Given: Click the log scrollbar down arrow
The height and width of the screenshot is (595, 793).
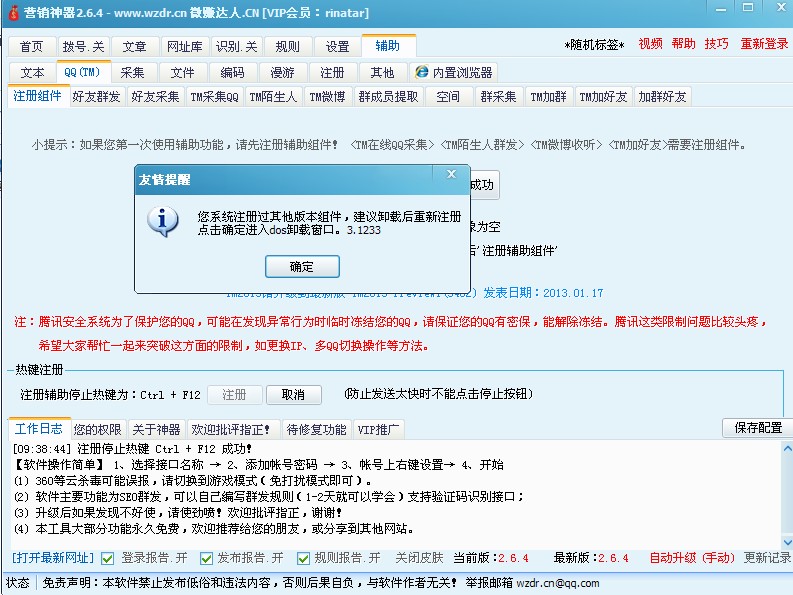Looking at the screenshot, I should click(x=787, y=542).
